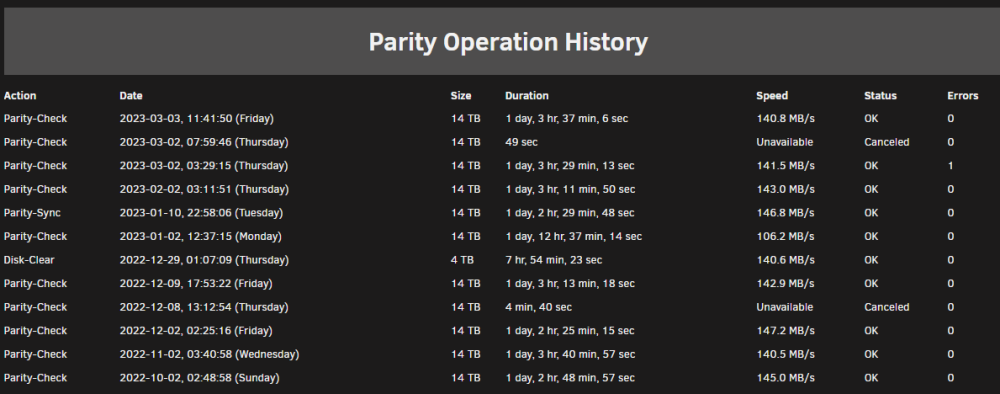Click the 140.8 MB/s speed value
The image size is (1000, 394).
786,119
